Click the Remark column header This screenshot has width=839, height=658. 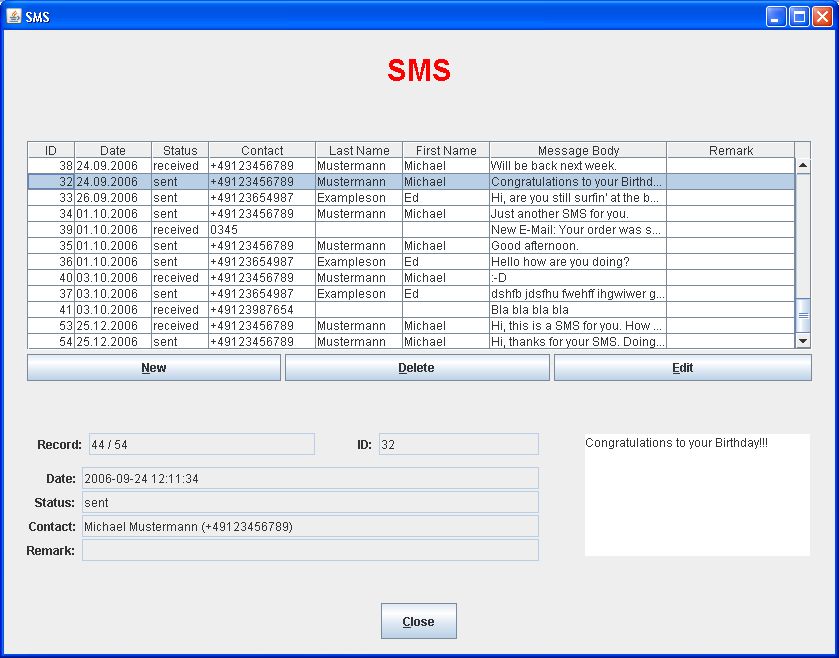[730, 151]
